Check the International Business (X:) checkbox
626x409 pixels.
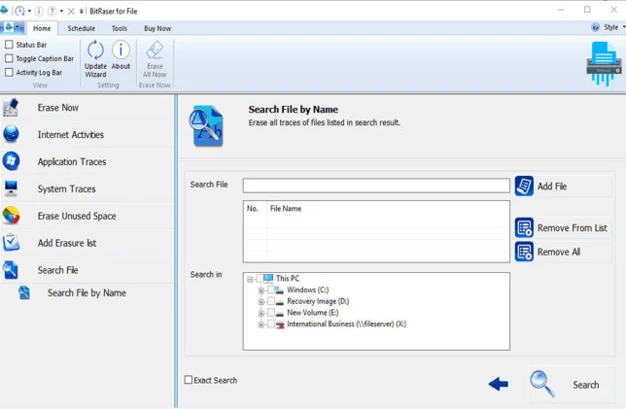271,324
